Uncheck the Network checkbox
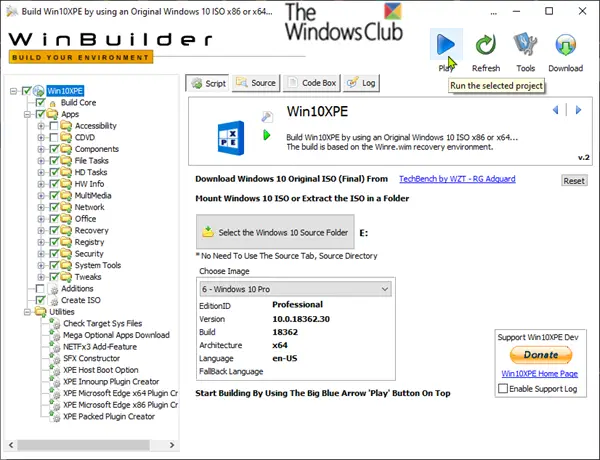600x460 pixels. coord(54,207)
